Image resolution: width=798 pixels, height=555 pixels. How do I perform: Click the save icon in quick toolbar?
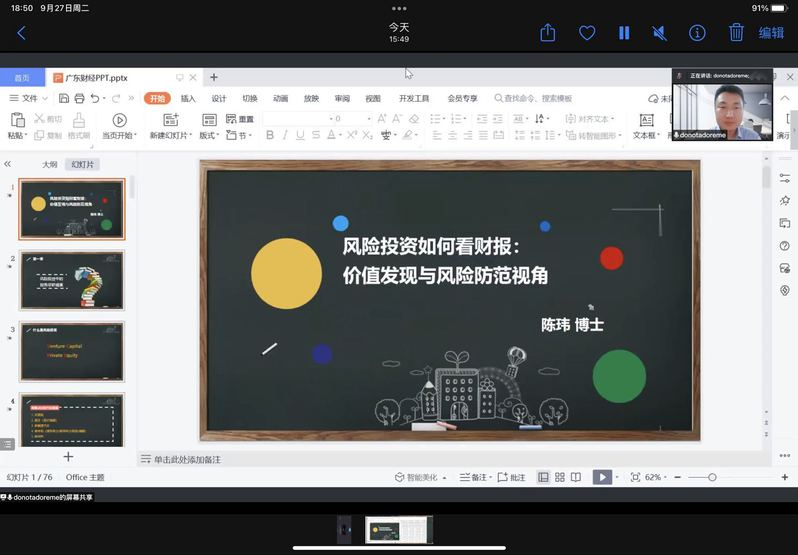point(64,98)
